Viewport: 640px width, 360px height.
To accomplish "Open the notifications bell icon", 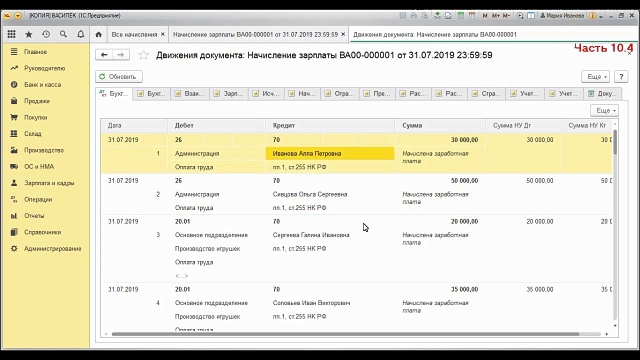I will pos(80,35).
